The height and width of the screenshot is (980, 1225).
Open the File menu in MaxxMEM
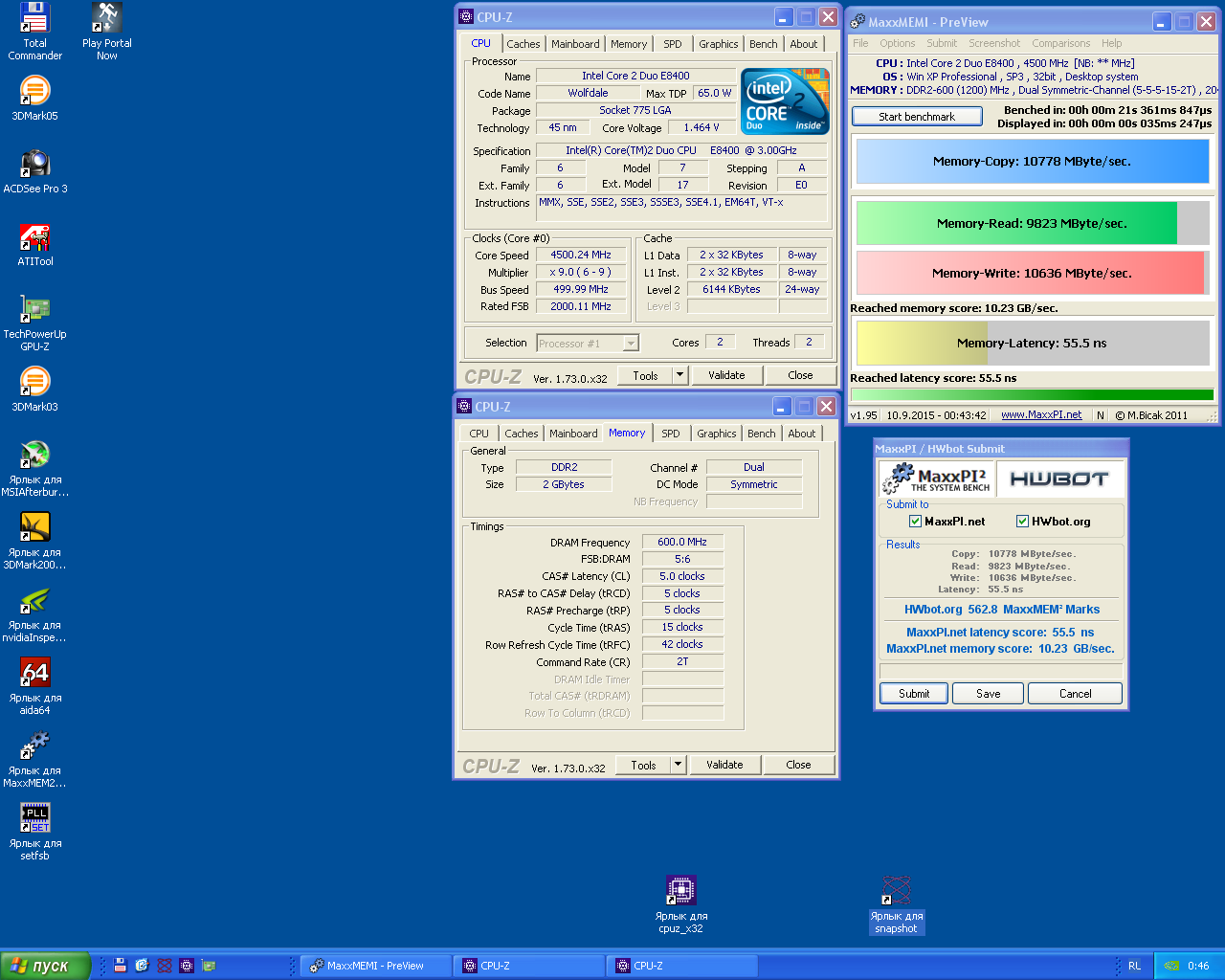[x=860, y=43]
